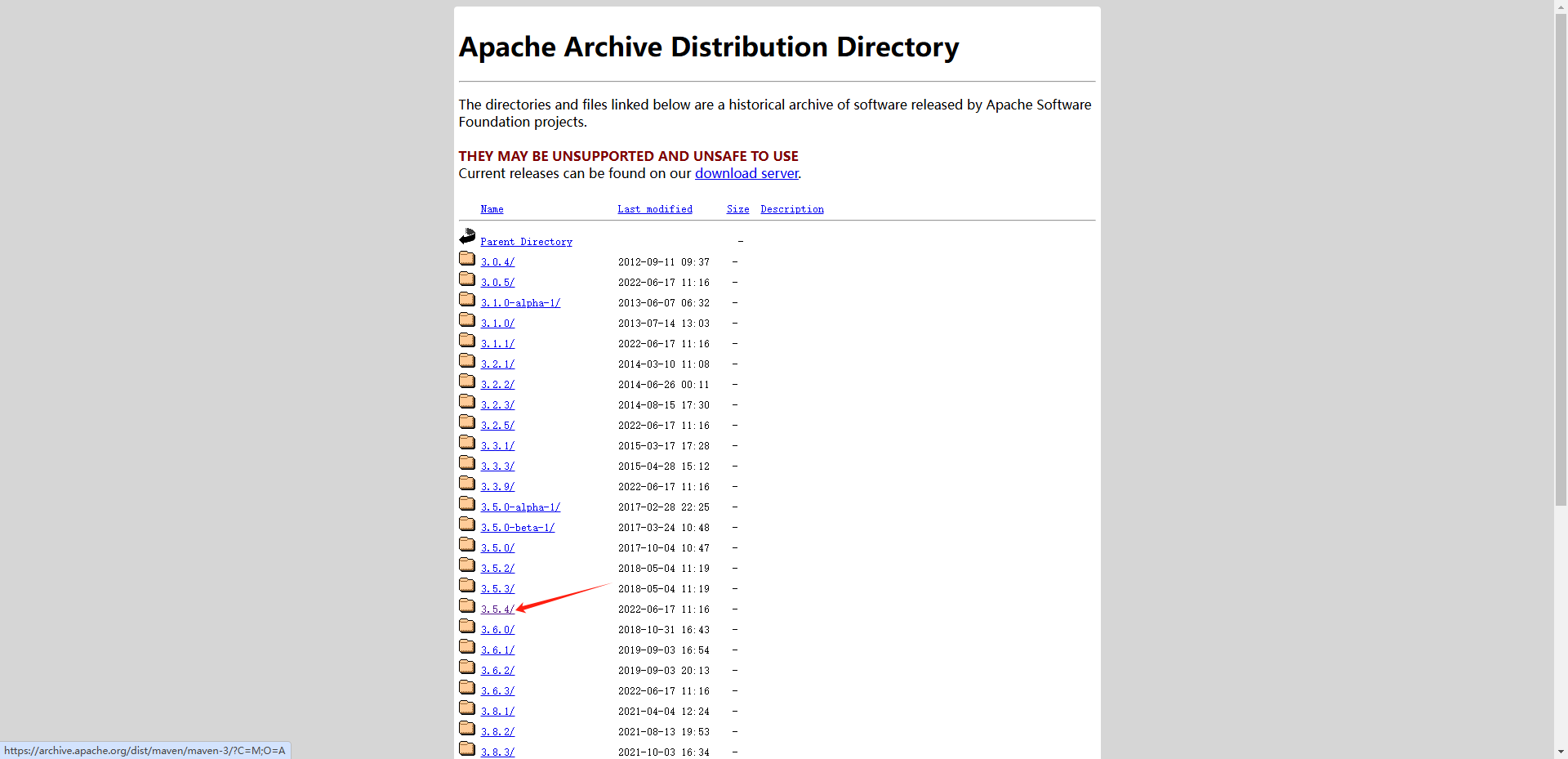Click the folder icon for 3.3.1/
Viewport: 1568px width, 759px height.
(467, 442)
